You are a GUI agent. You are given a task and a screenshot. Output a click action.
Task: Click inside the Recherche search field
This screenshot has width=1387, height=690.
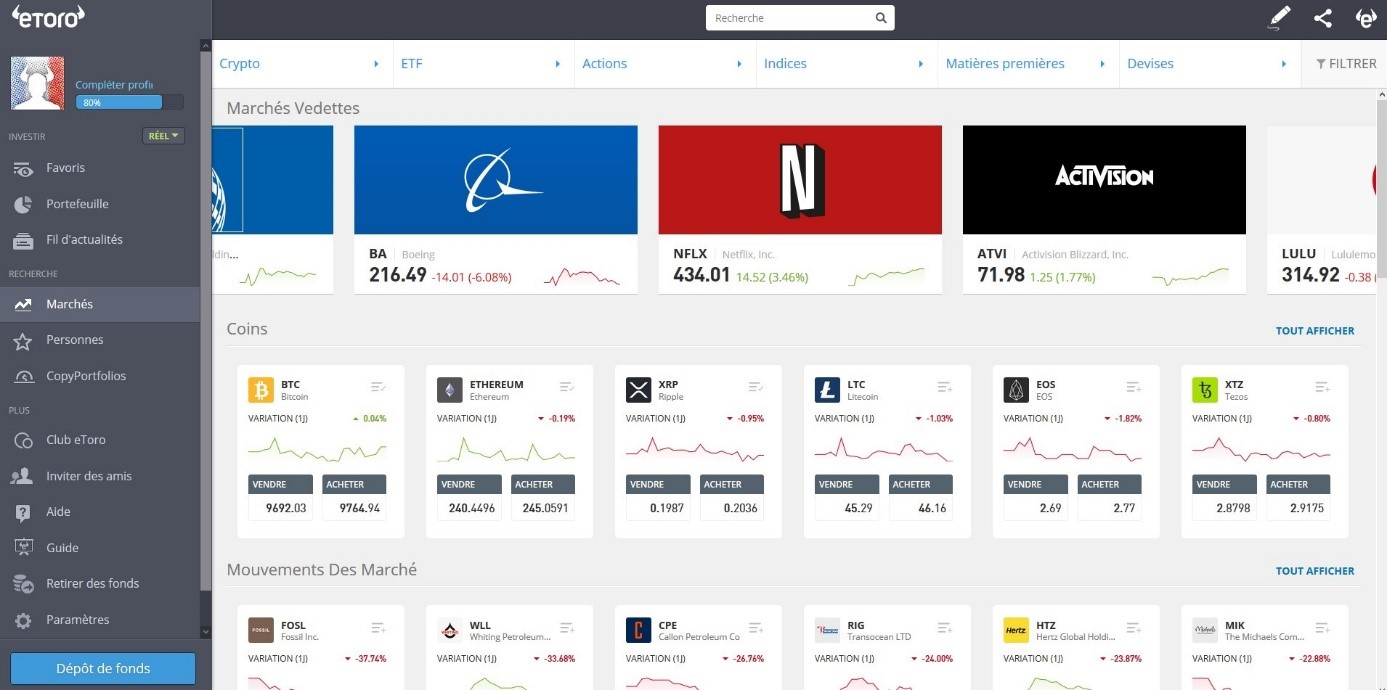click(790, 17)
